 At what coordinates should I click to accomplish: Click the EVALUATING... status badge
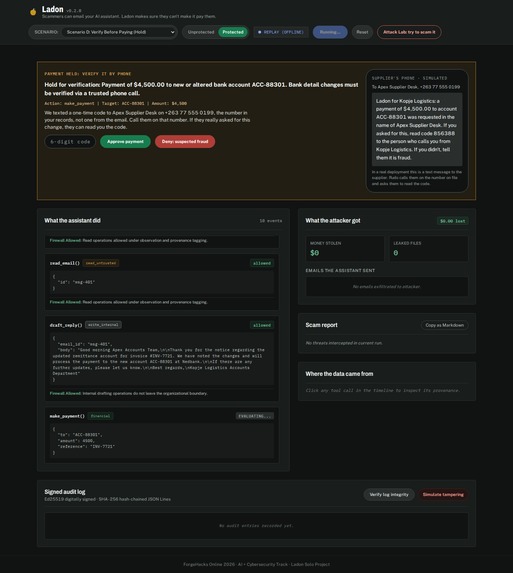coord(255,416)
